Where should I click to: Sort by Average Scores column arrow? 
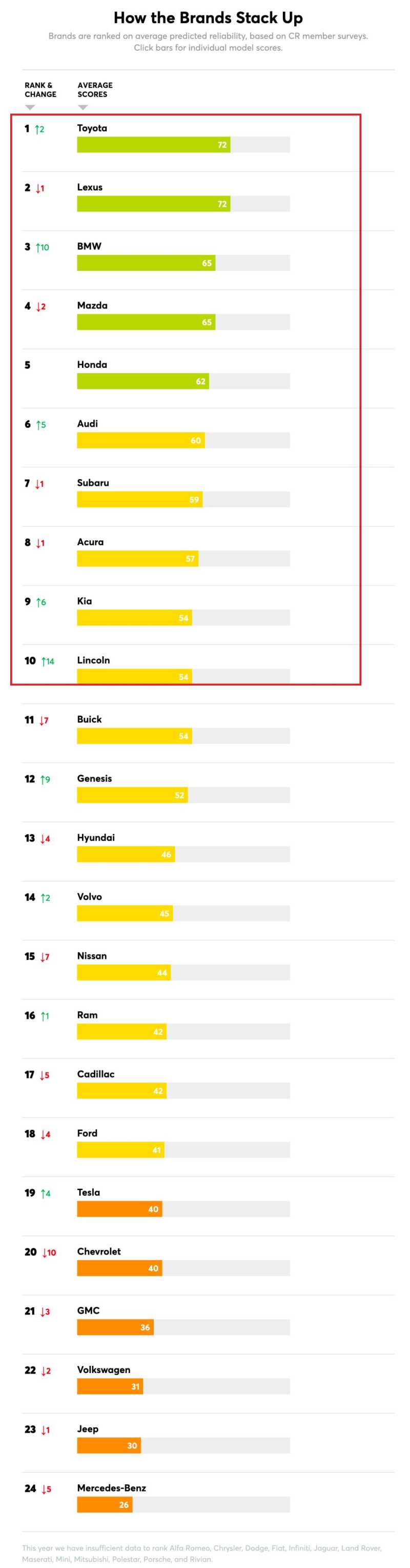click(84, 107)
